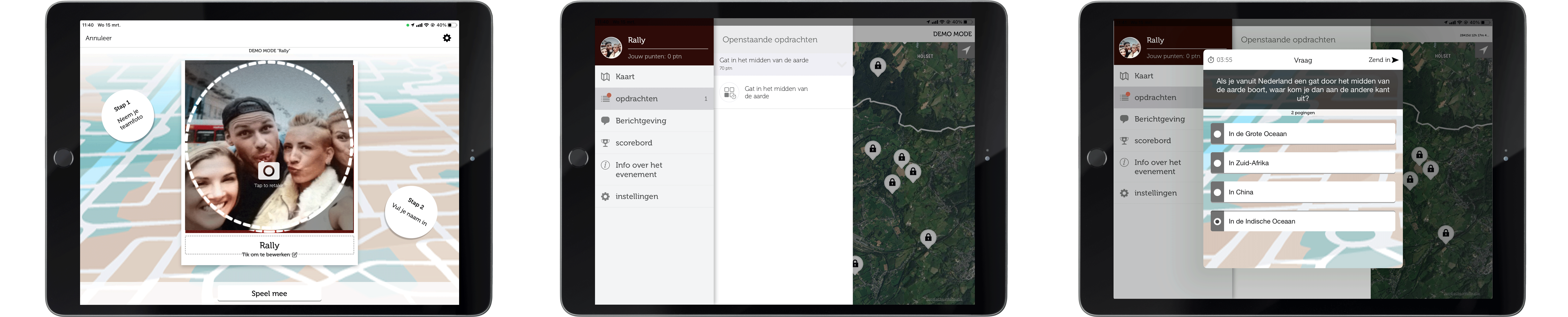Tap send arrow icon beside 'Zend in'
The image size is (1568, 317).
tap(1395, 60)
